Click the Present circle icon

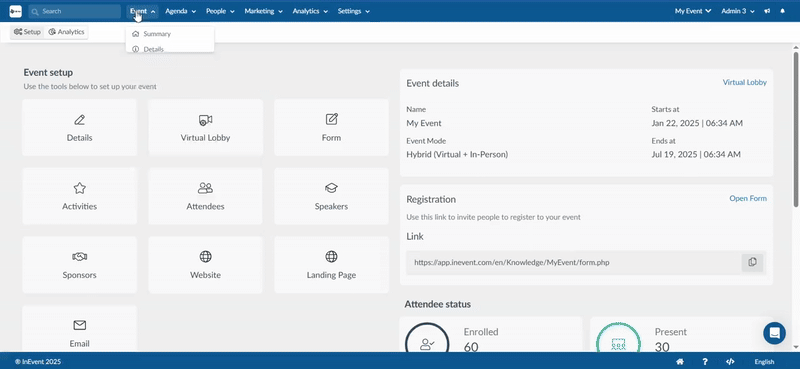coord(618,337)
